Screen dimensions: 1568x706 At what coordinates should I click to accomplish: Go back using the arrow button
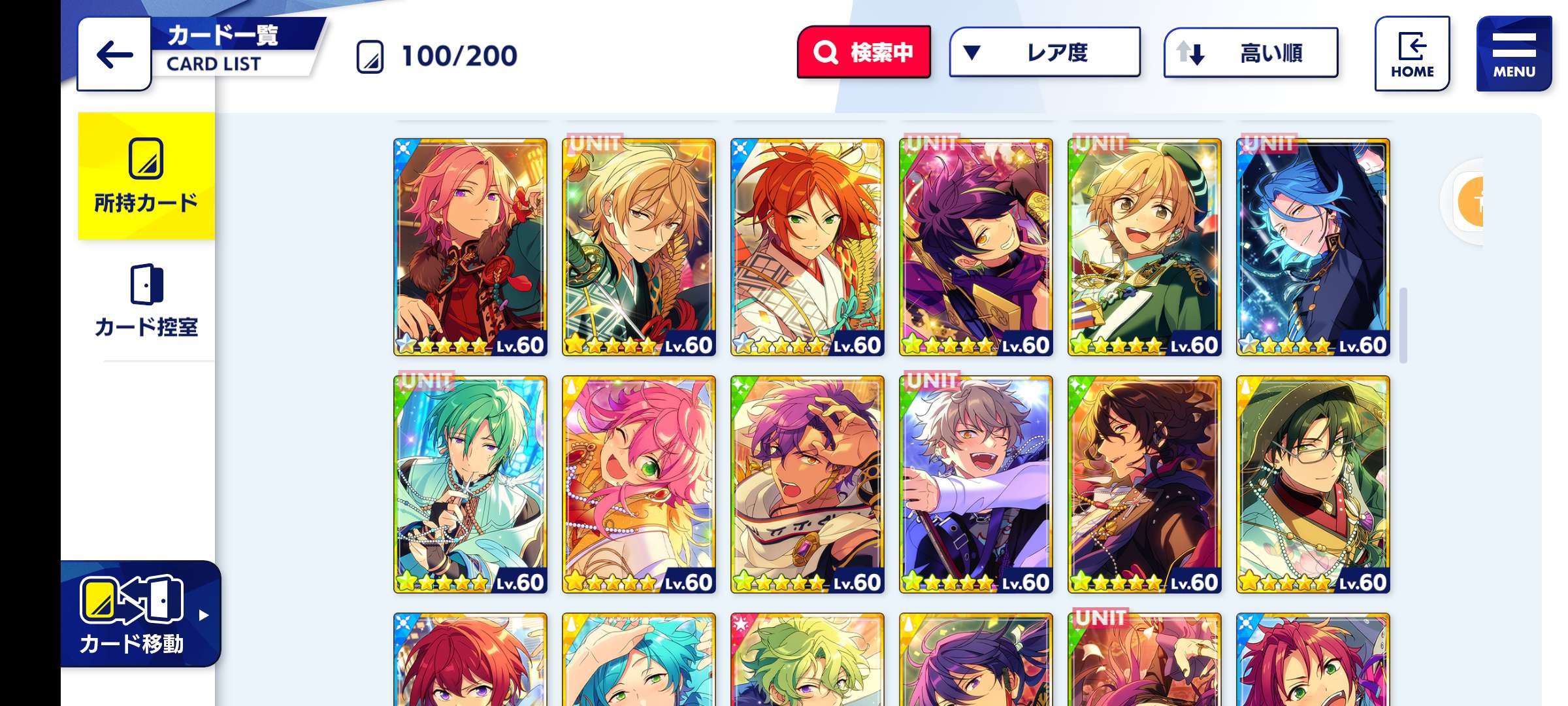click(114, 54)
